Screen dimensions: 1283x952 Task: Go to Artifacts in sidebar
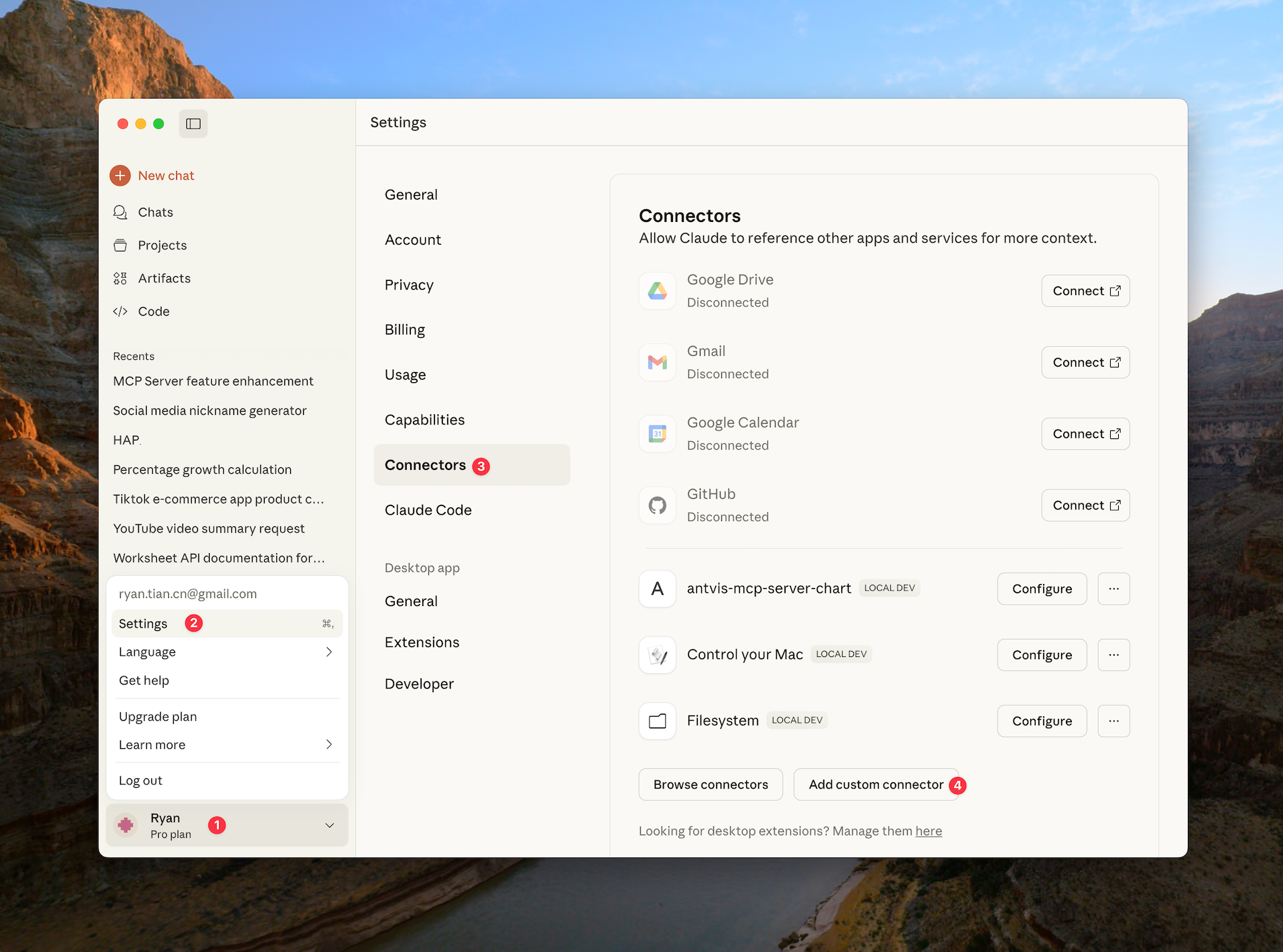coord(164,278)
